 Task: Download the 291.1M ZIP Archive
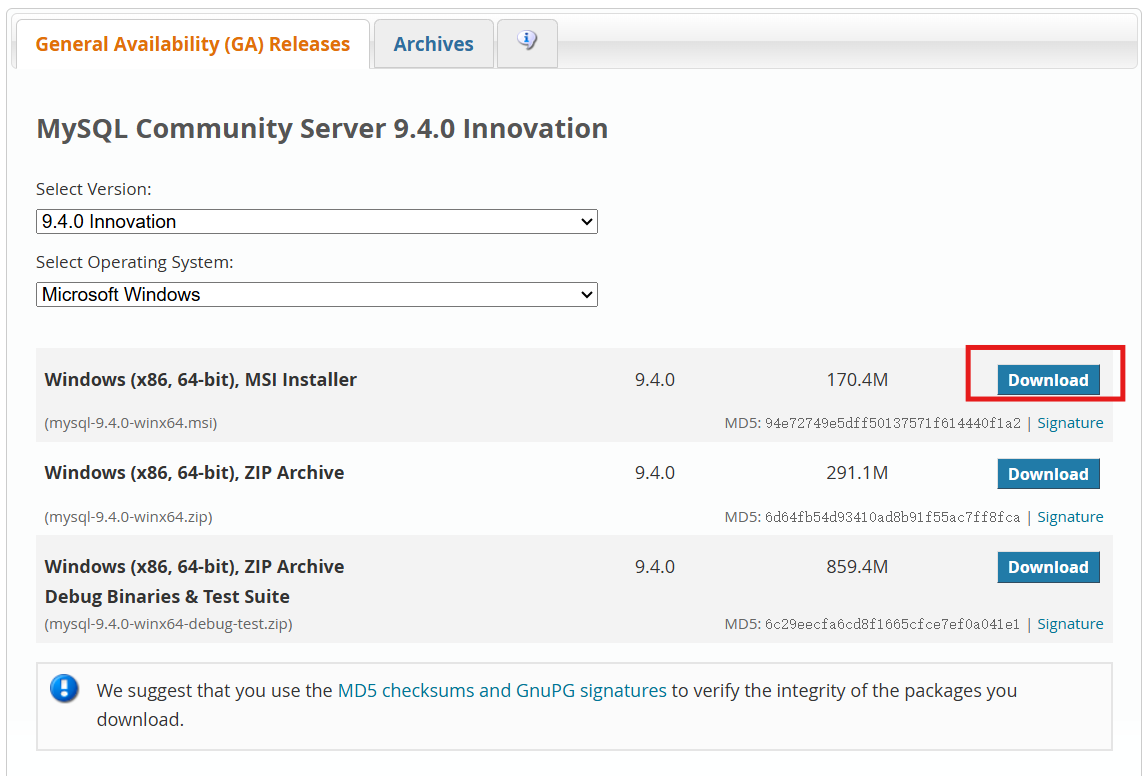pyautogui.click(x=1048, y=474)
